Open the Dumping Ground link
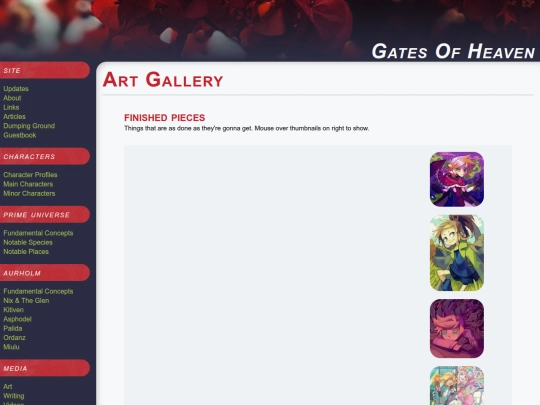 pos(29,126)
